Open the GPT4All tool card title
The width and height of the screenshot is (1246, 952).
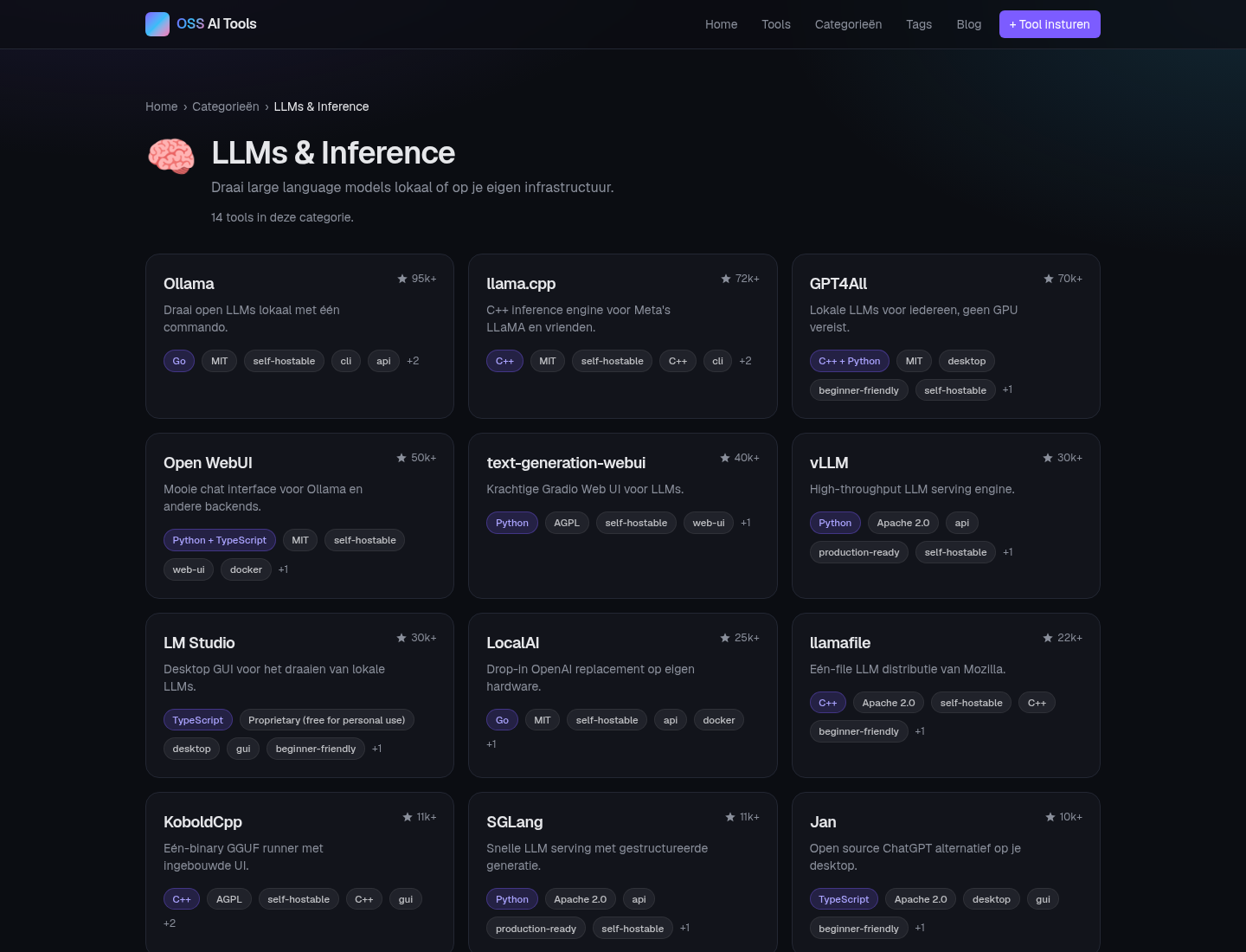(x=838, y=284)
